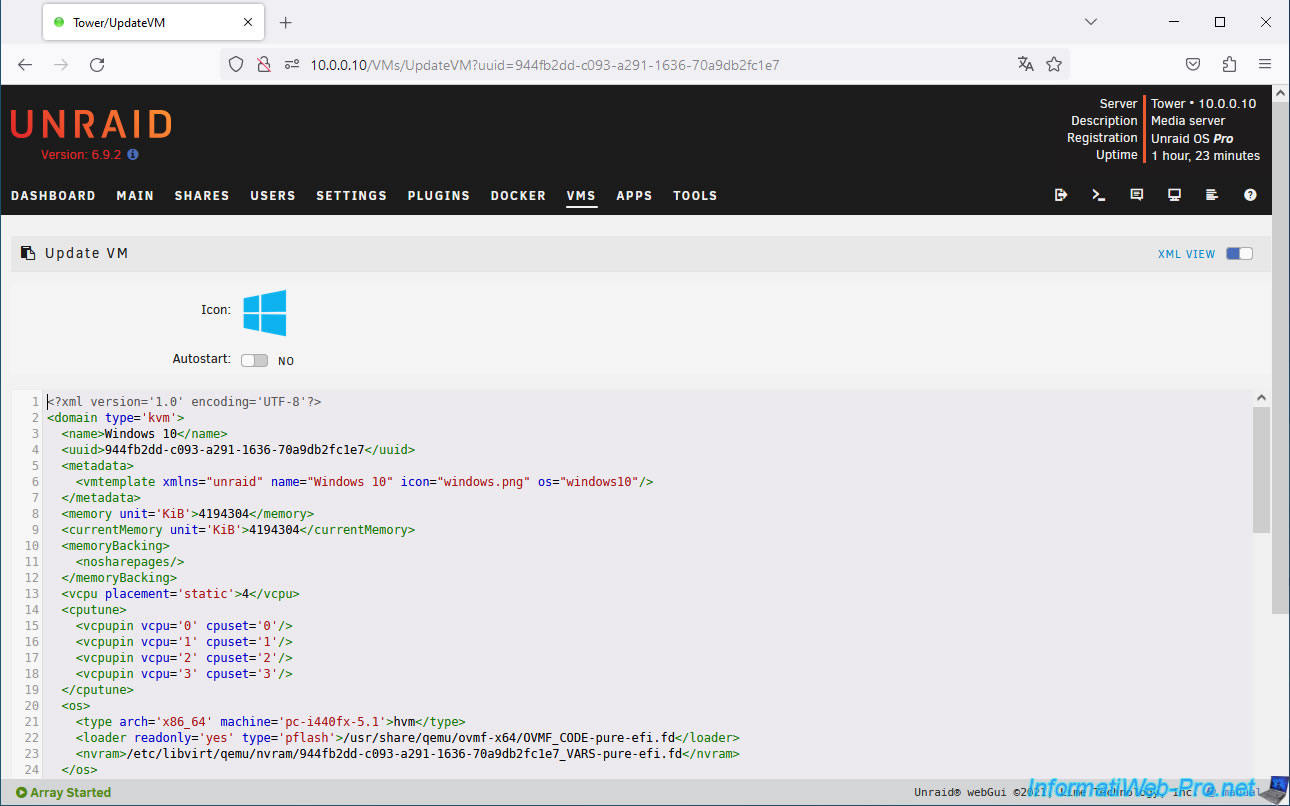Screen dimensions: 1290x806
Task: Open the SHARES menu
Action: pyautogui.click(x=202, y=196)
